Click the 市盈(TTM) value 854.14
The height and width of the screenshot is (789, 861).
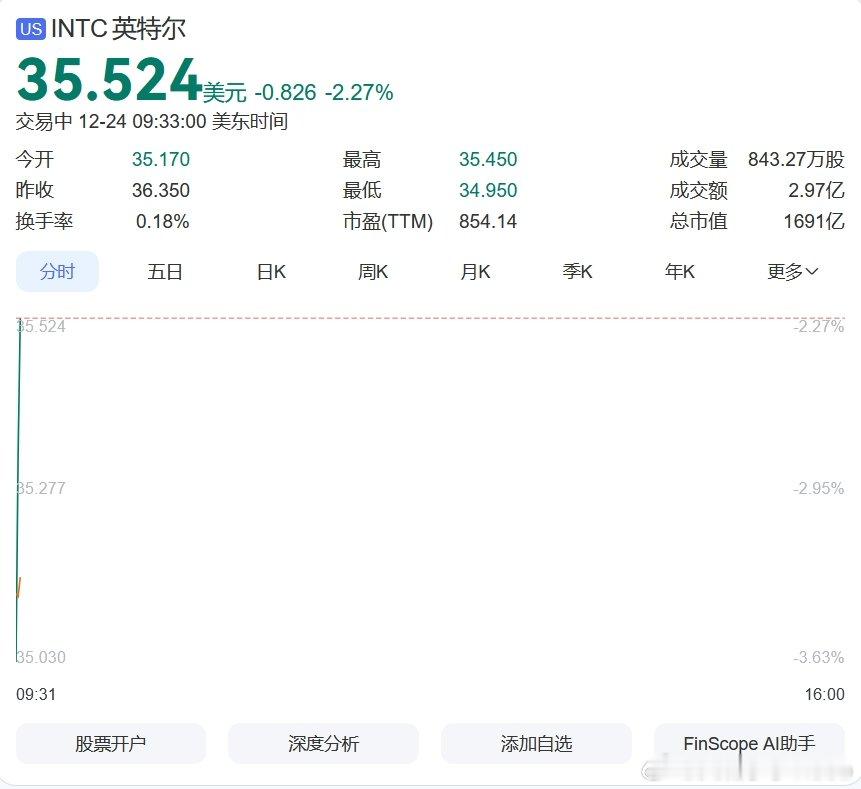pos(488,221)
